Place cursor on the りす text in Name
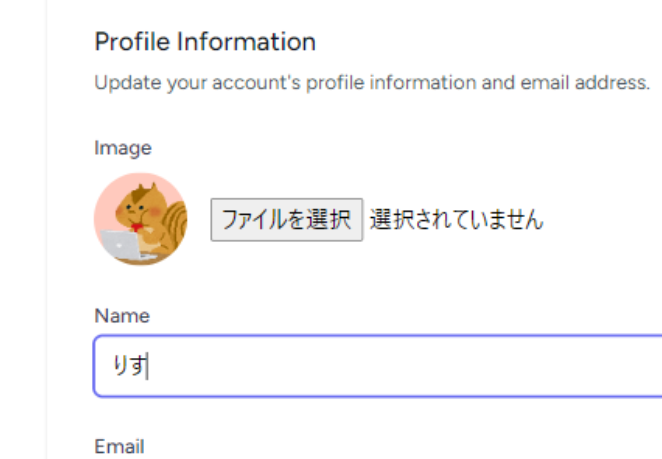The height and width of the screenshot is (459, 662). point(131,367)
